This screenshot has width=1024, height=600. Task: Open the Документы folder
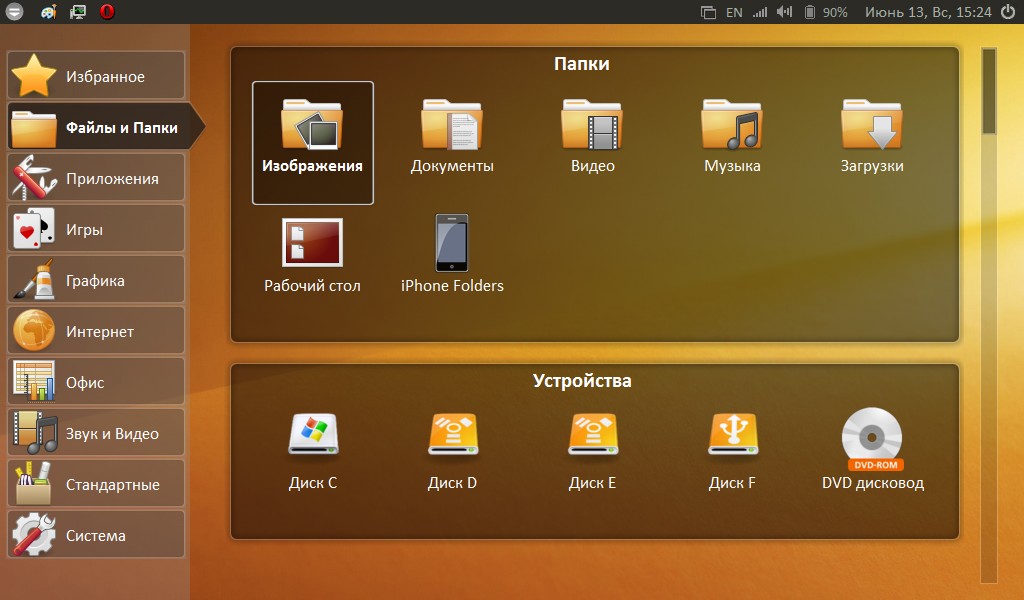click(x=452, y=137)
